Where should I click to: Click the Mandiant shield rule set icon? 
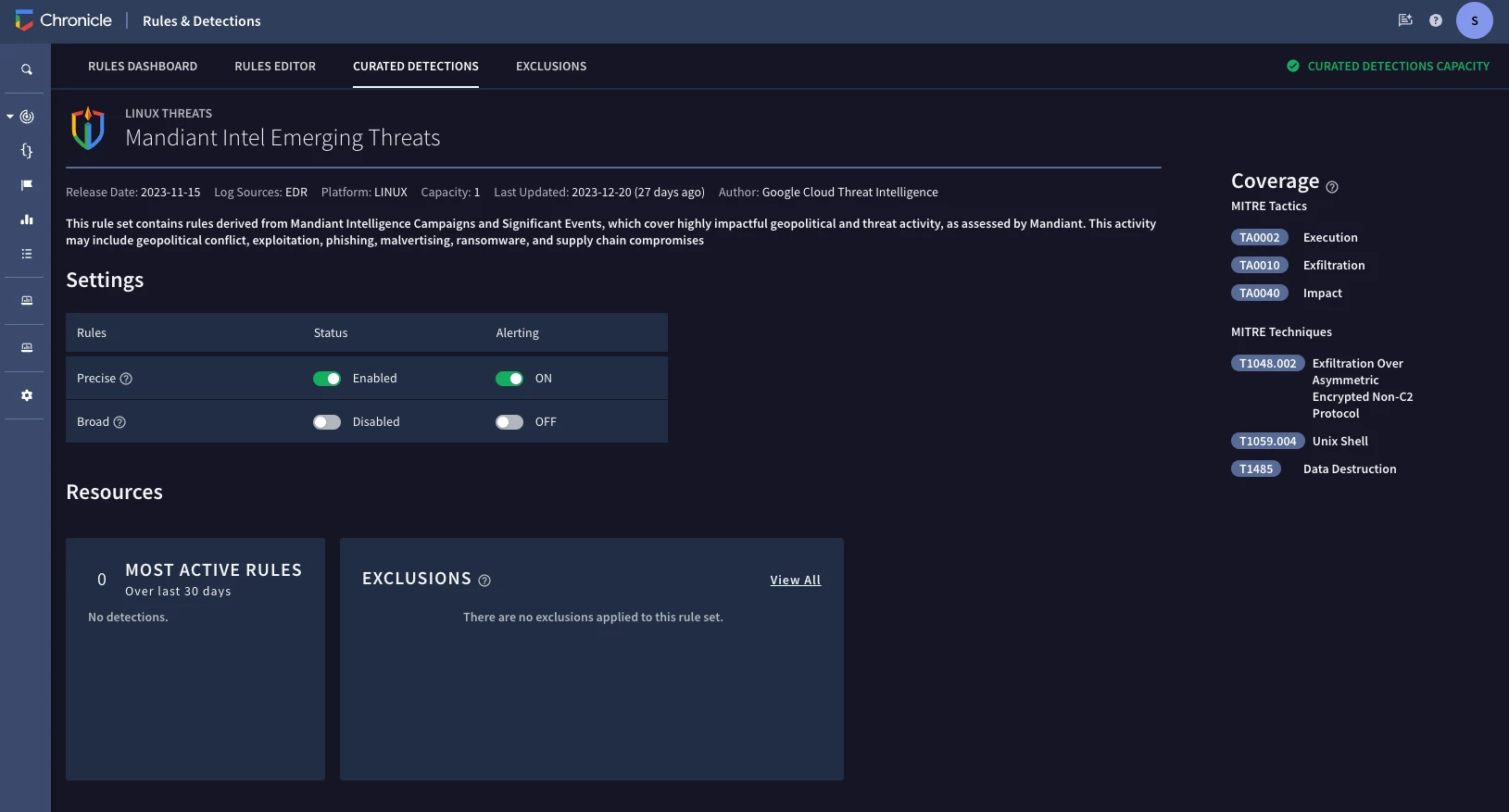88,128
